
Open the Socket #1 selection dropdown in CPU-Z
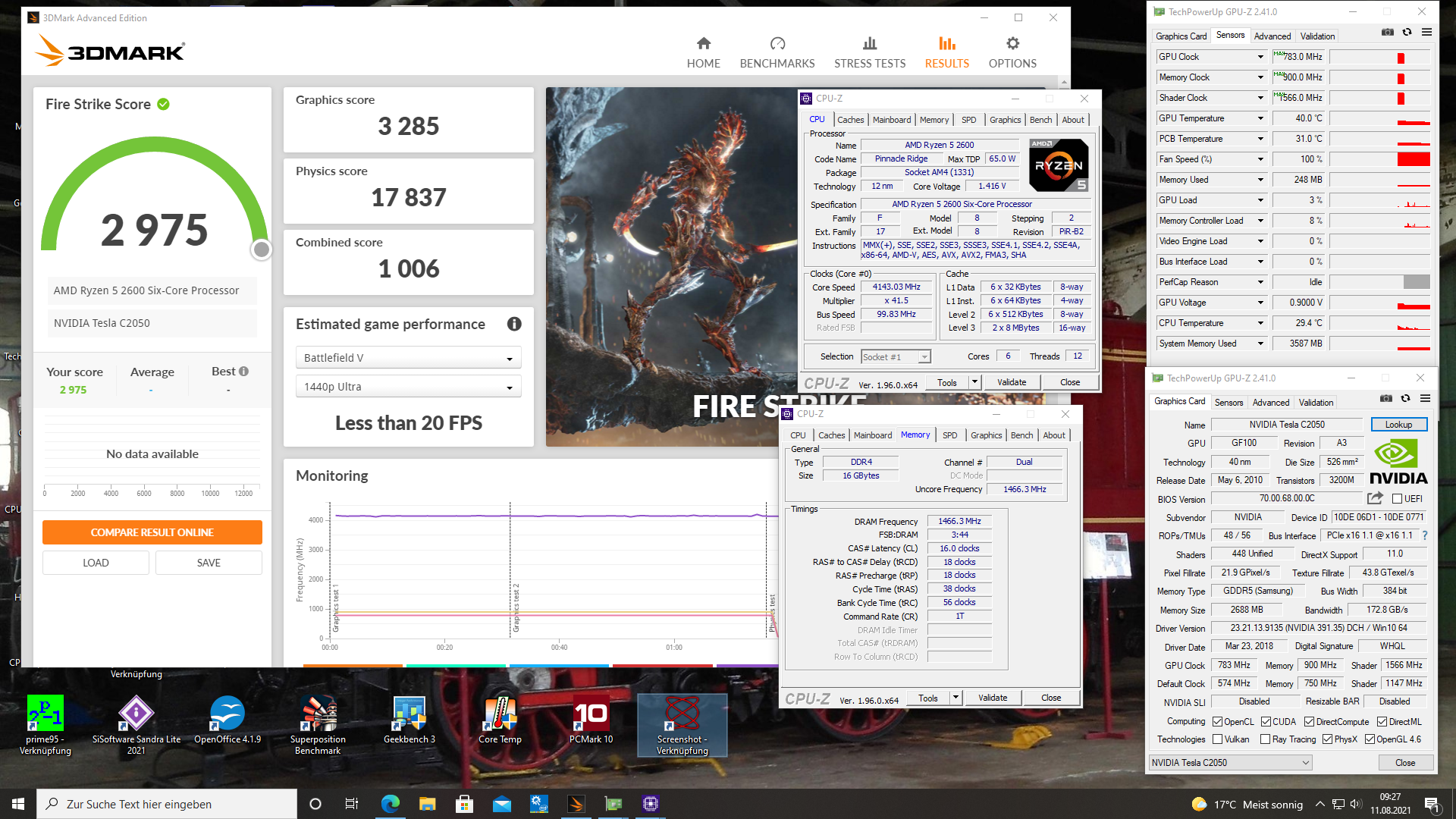tap(896, 357)
